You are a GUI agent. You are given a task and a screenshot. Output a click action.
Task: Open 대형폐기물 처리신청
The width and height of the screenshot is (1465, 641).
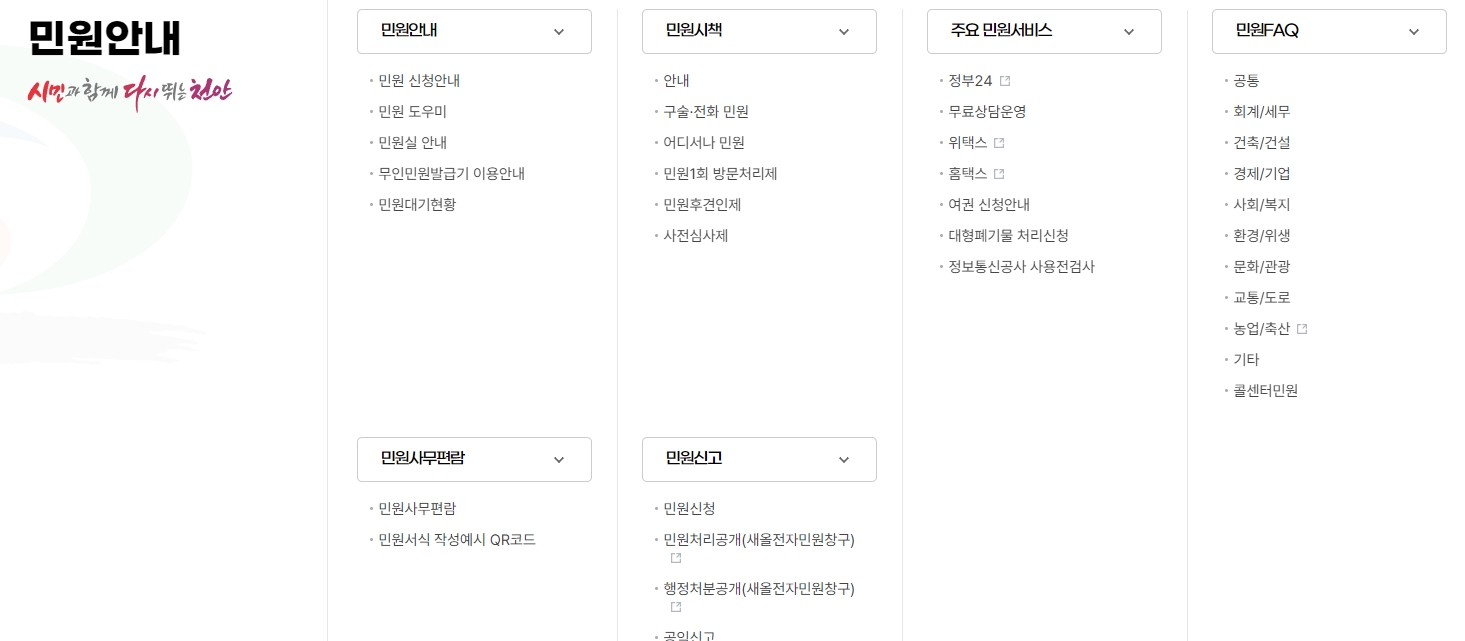tap(1008, 236)
